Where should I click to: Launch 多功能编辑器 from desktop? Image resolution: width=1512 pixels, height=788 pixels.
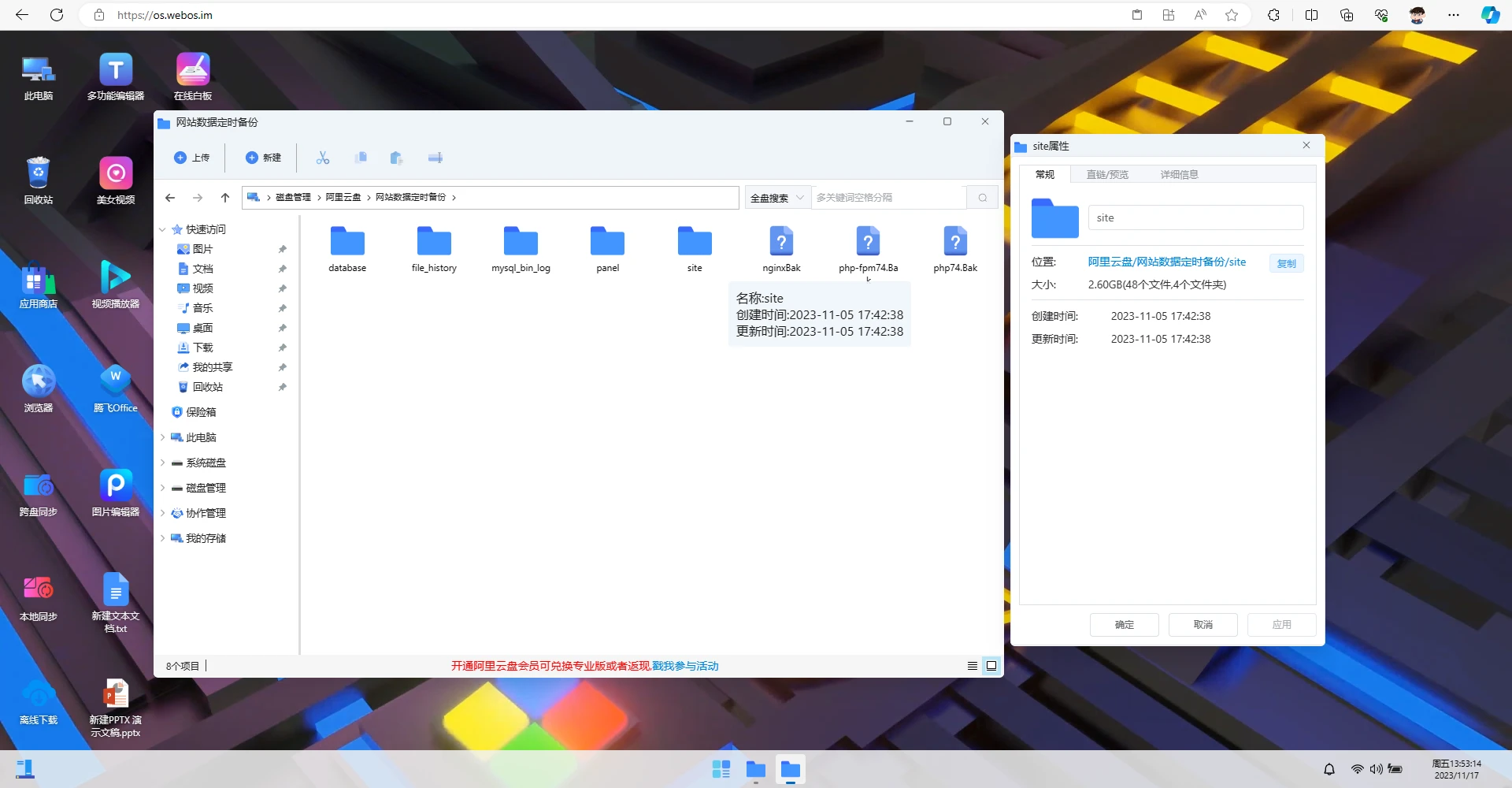(116, 71)
